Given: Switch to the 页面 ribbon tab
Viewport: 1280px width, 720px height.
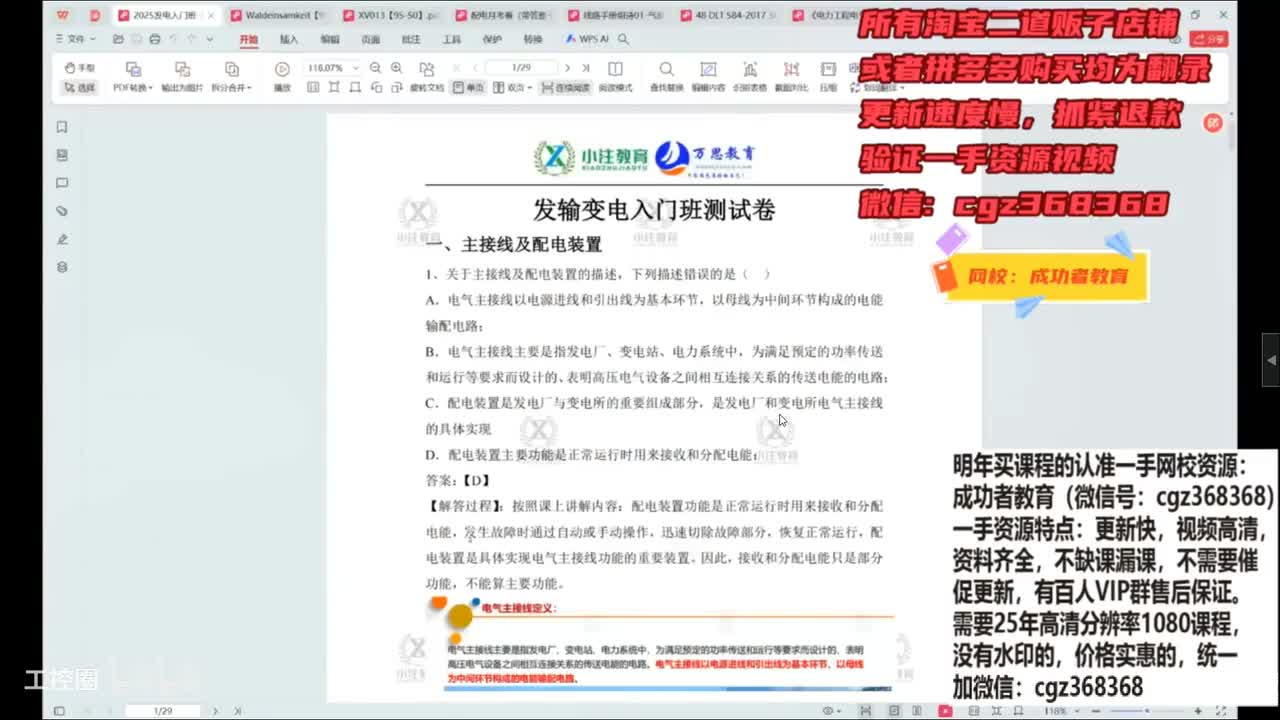Looking at the screenshot, I should coord(370,40).
